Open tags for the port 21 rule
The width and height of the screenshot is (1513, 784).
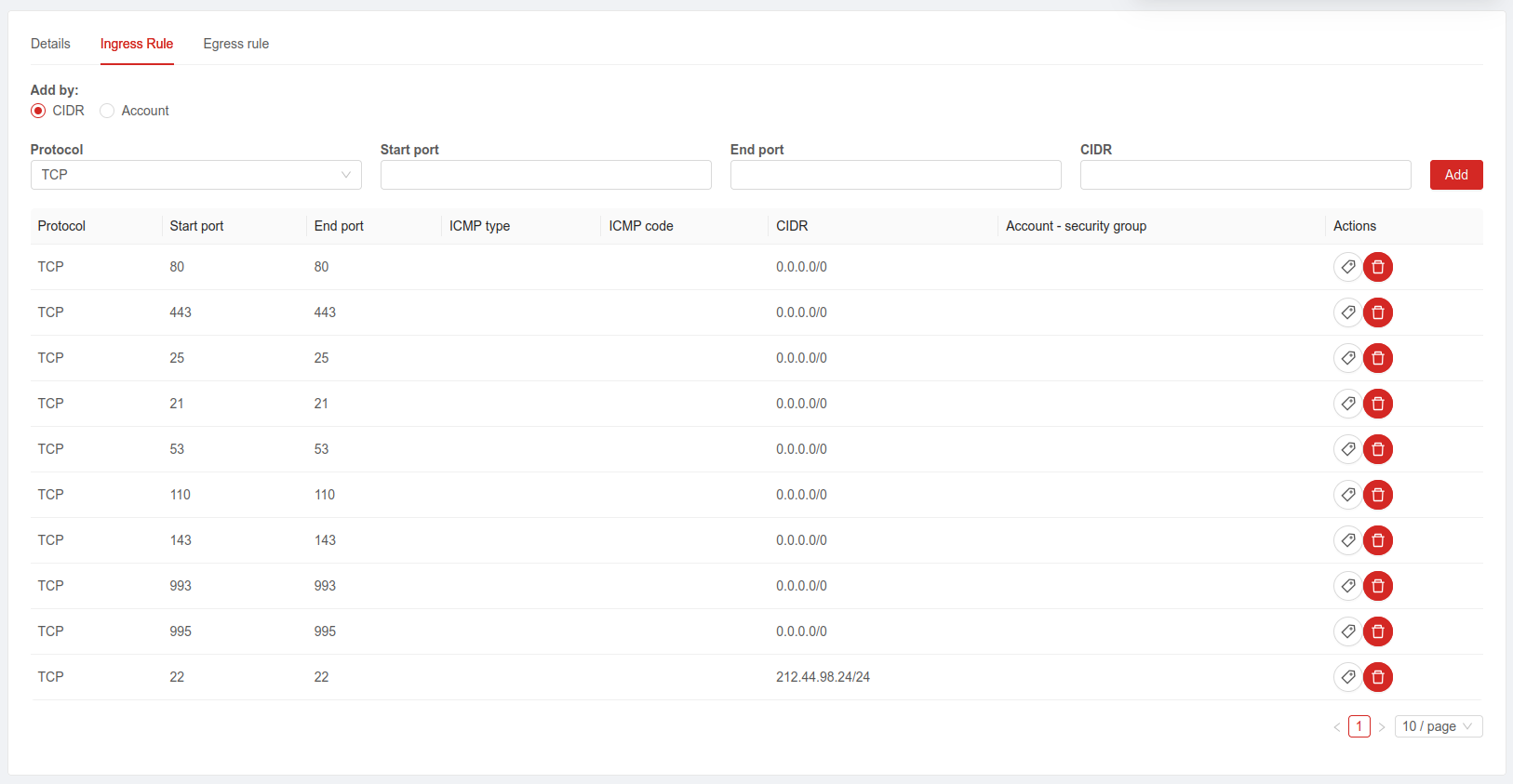pos(1347,404)
